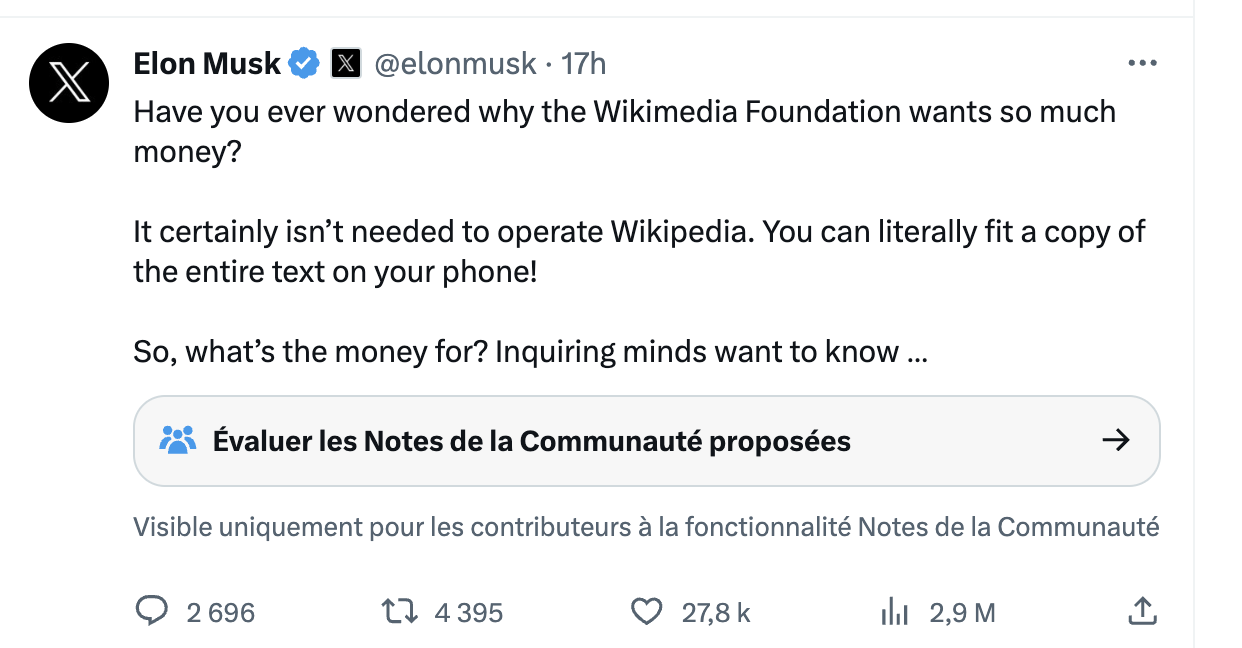
Task: Click the Community Notes people icon
Action: tap(178, 440)
